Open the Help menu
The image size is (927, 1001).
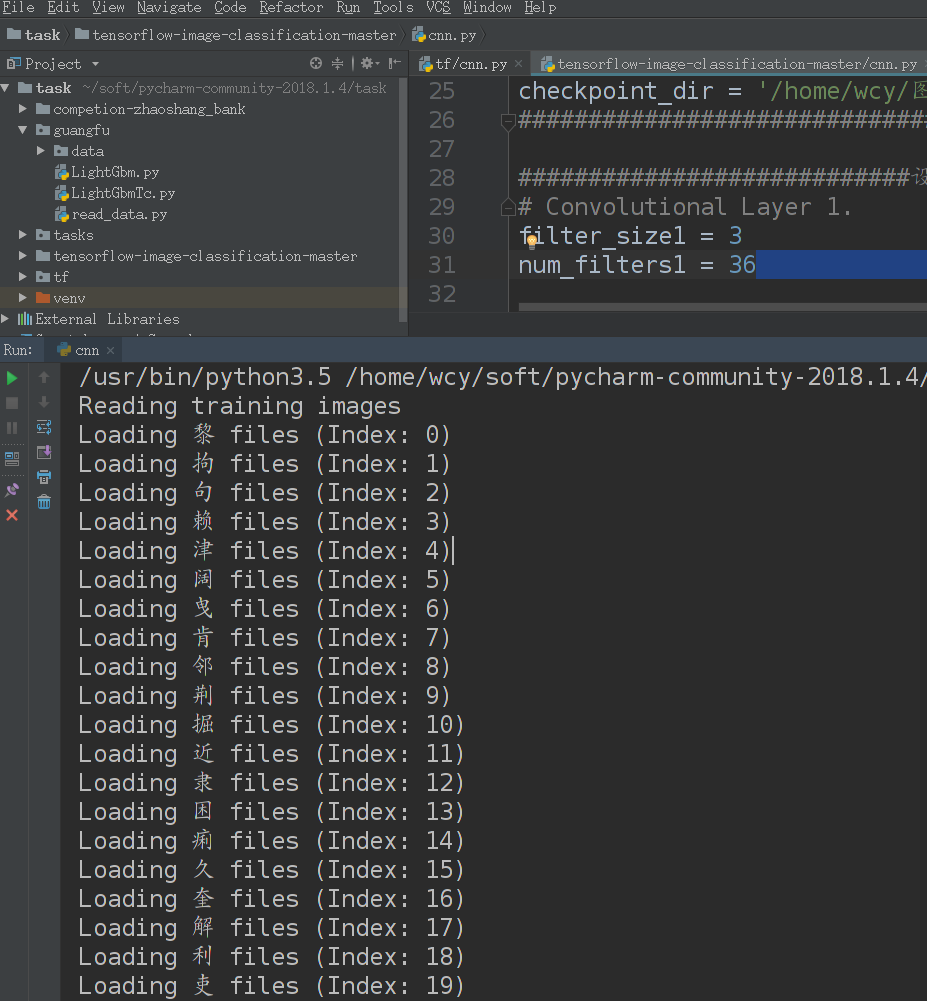(x=540, y=8)
